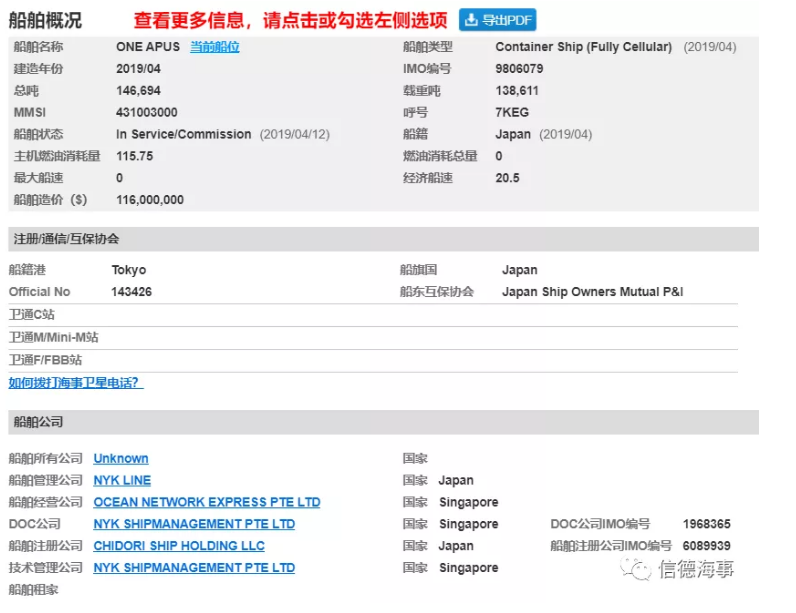
Task: Click the IMO number value 9806079
Action: [x=519, y=69]
